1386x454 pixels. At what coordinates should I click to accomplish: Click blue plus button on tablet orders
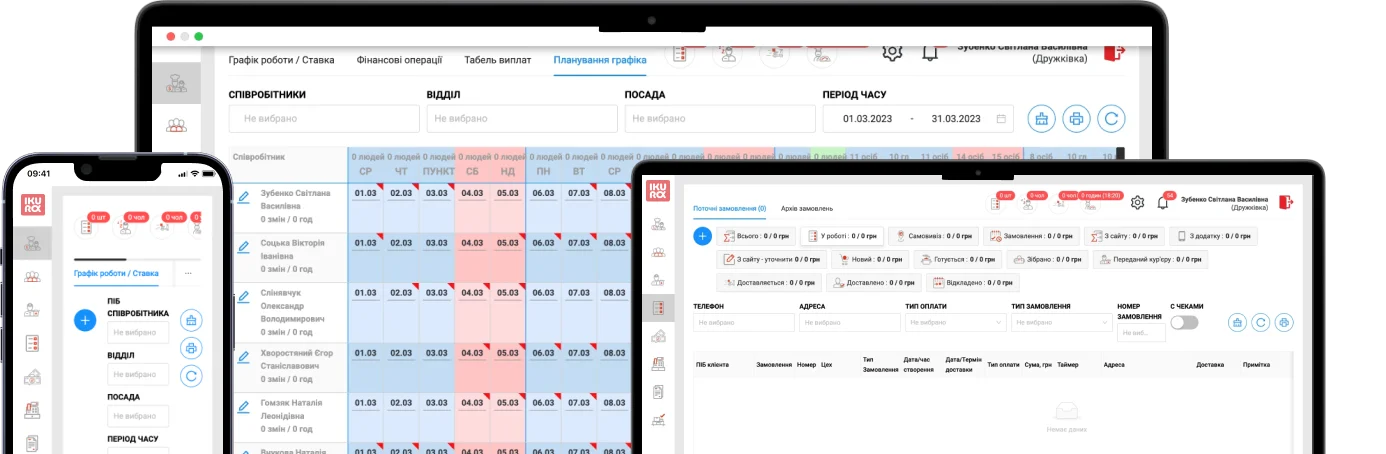click(x=702, y=236)
